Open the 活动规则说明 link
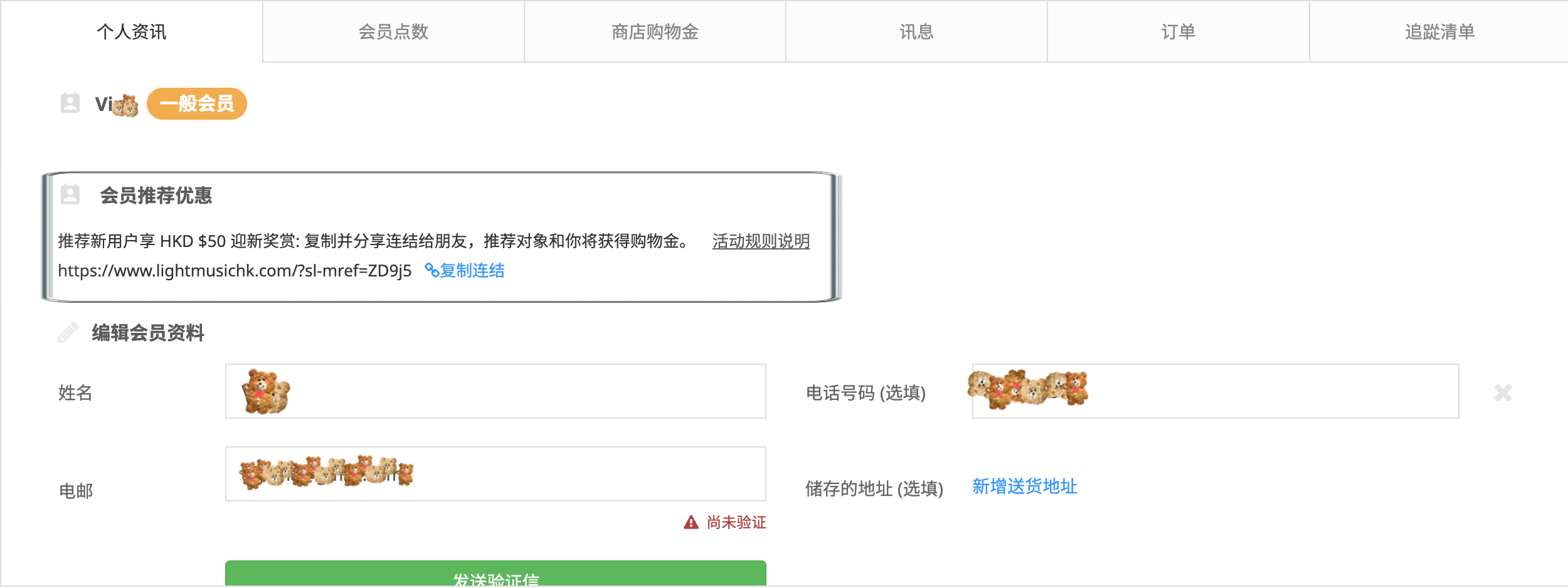Screen dimensions: 1568x588 pos(761,241)
